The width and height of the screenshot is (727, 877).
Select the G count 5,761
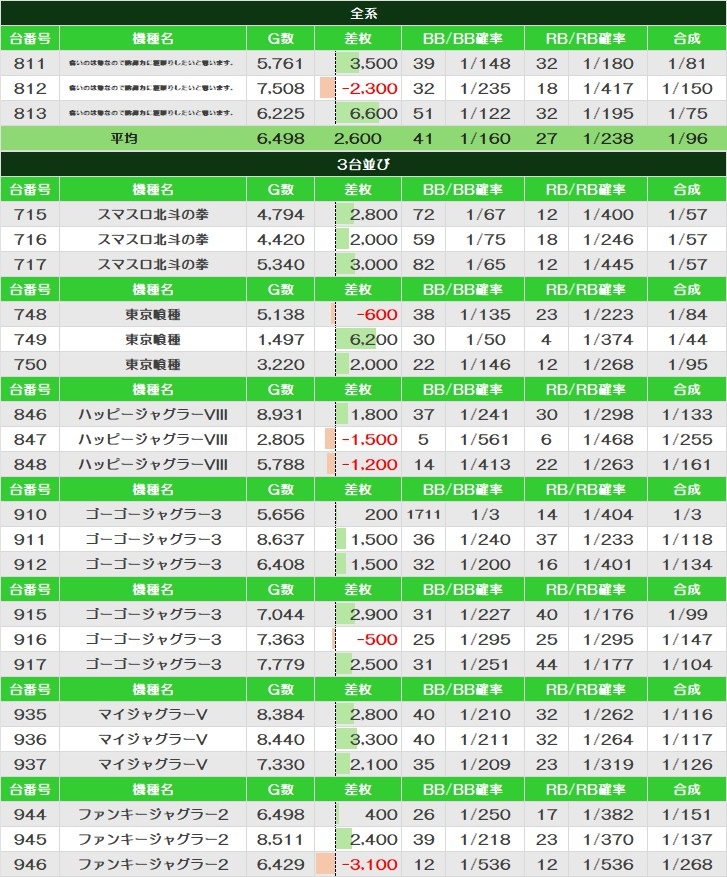pyautogui.click(x=280, y=63)
